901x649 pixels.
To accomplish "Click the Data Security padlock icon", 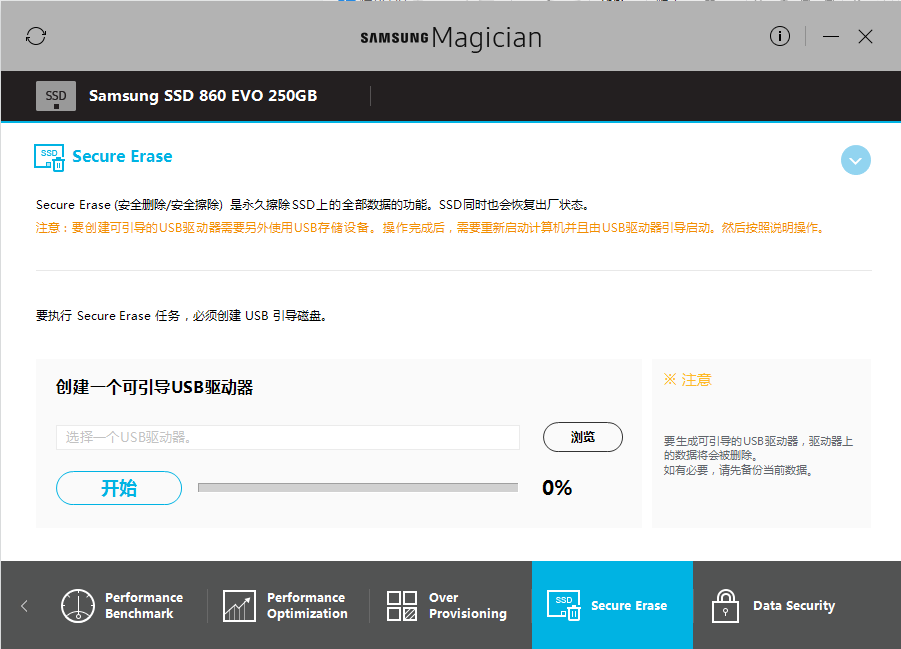I will (725, 606).
